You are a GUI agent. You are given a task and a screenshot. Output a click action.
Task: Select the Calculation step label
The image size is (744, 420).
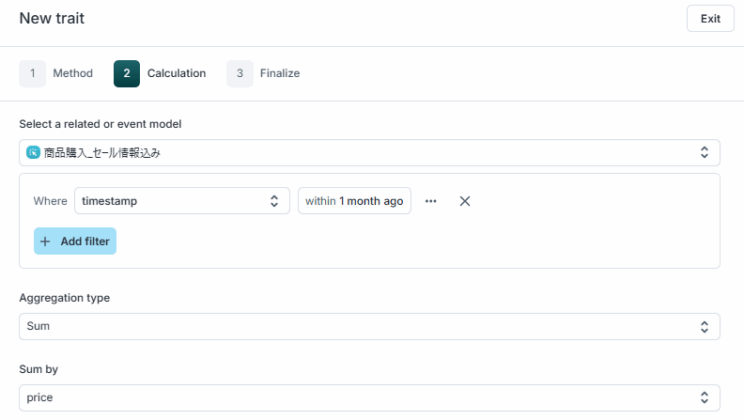point(177,74)
